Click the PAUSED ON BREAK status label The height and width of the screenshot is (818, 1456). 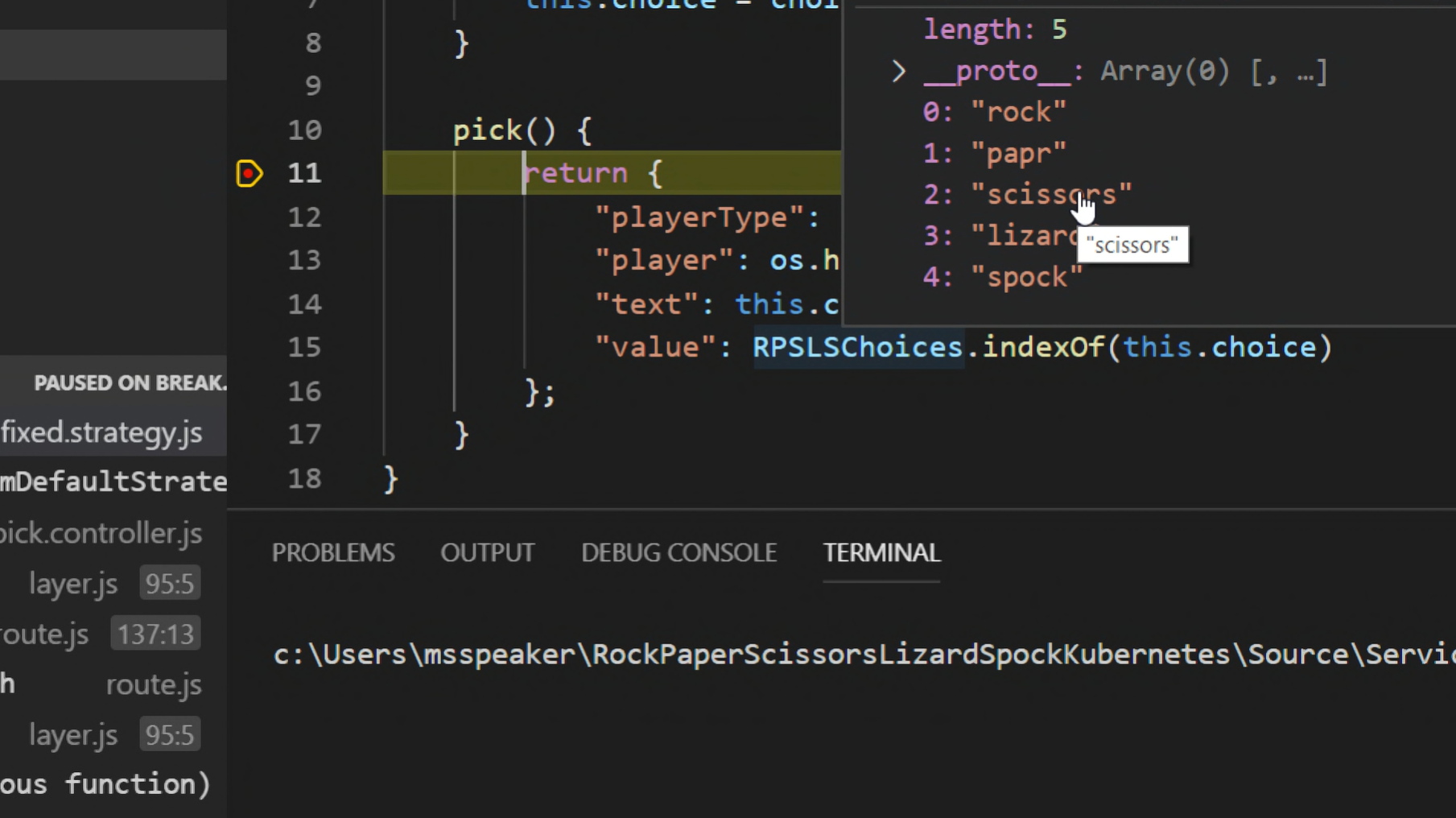130,382
